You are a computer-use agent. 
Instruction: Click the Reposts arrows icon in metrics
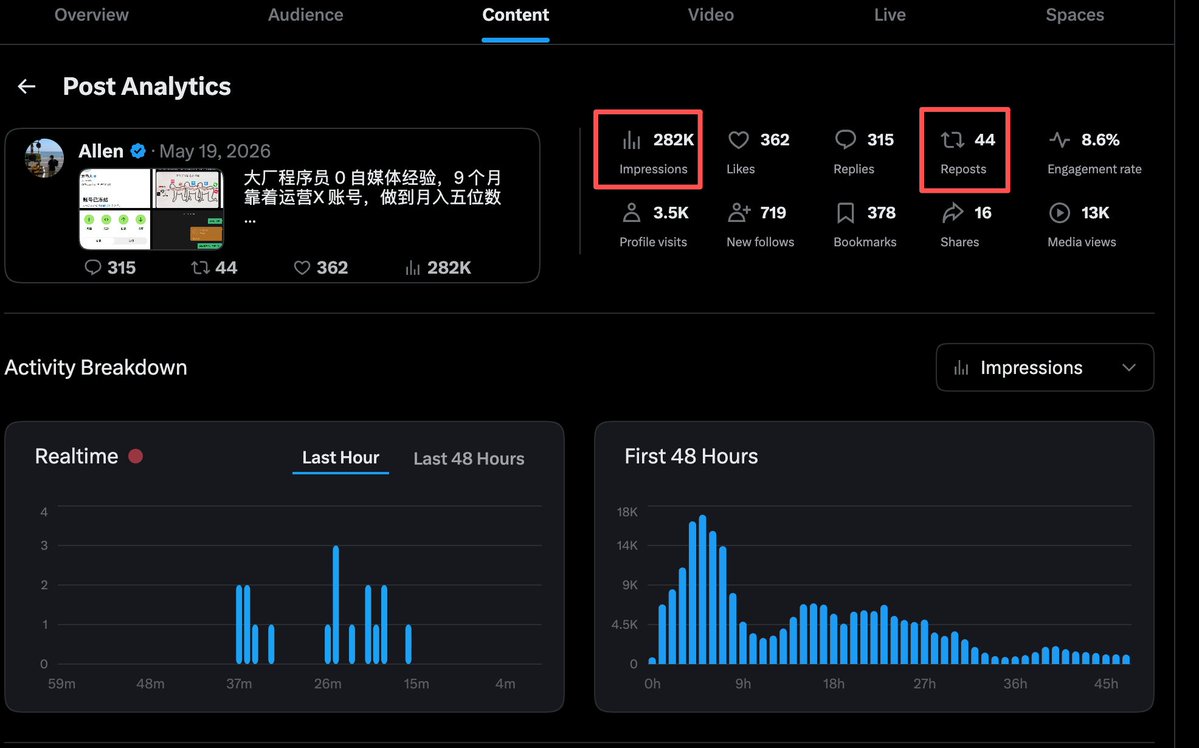pyautogui.click(x=952, y=140)
